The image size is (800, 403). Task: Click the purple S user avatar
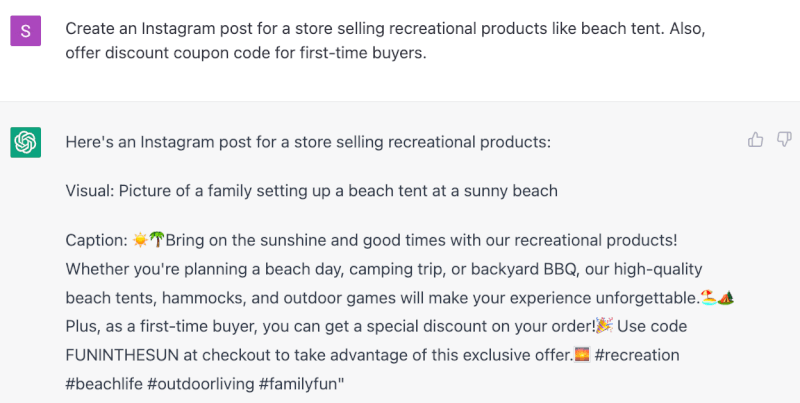[26, 31]
